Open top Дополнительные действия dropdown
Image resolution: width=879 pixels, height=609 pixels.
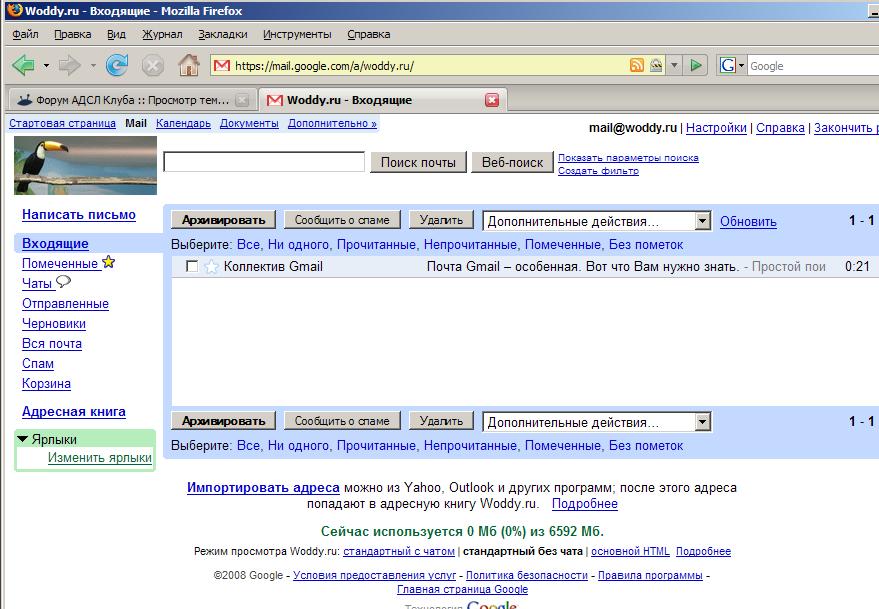coord(597,222)
